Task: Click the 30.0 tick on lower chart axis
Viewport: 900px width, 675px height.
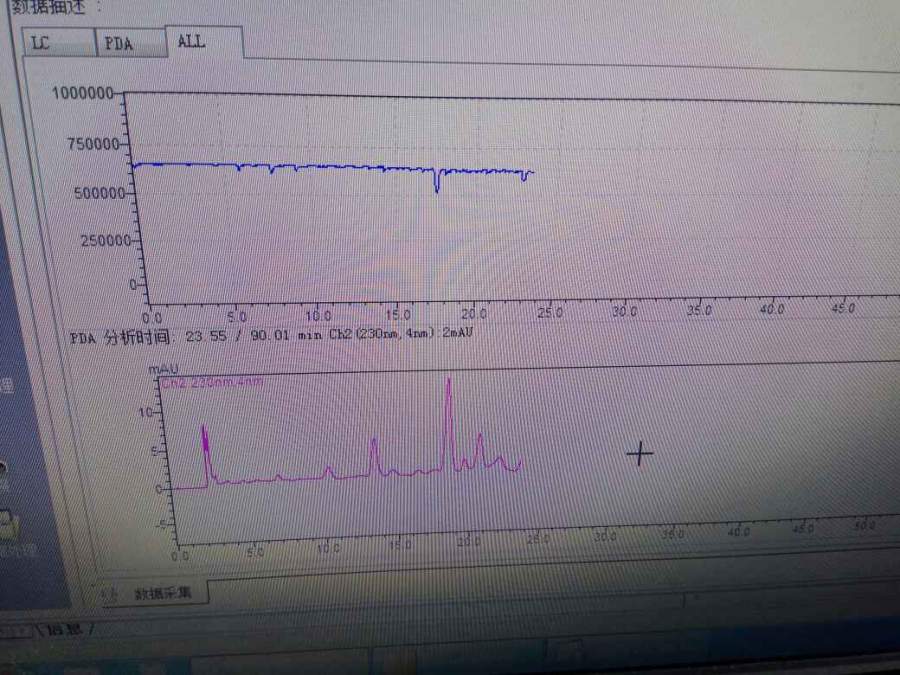Action: point(605,536)
